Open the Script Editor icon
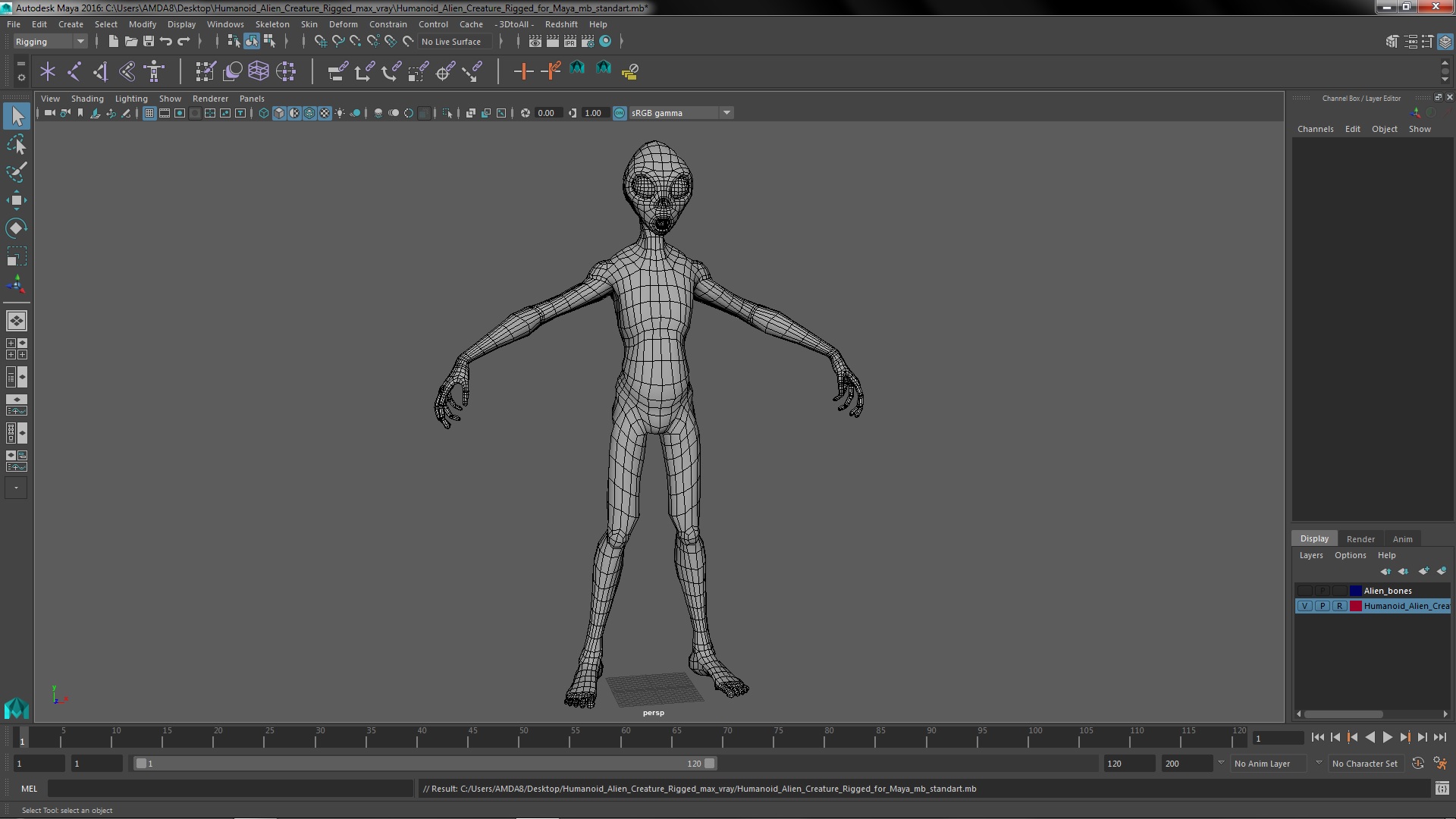1456x819 pixels. tap(1442, 789)
